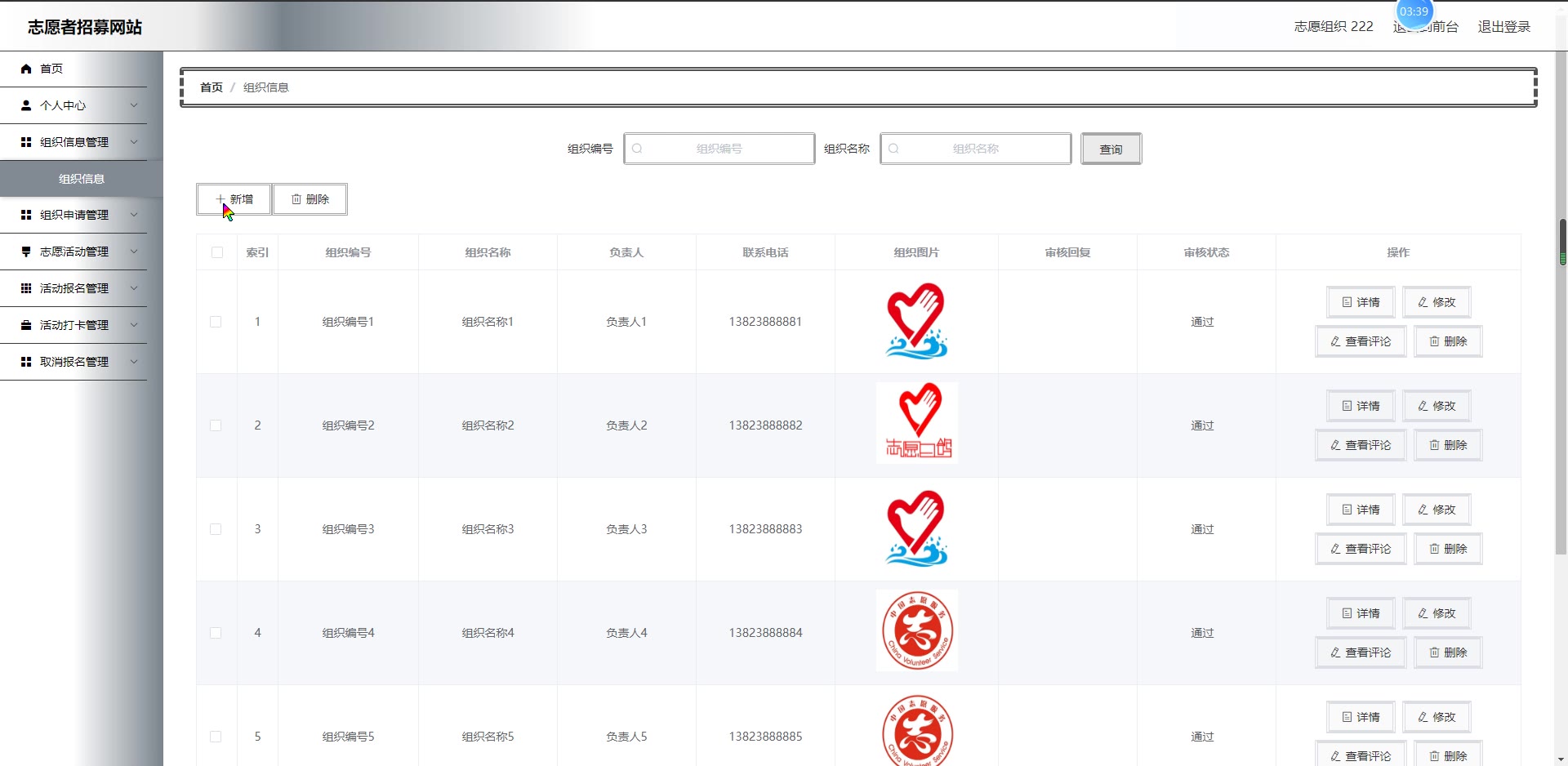Click organization image thumbnail for 组织名称4

(x=916, y=630)
